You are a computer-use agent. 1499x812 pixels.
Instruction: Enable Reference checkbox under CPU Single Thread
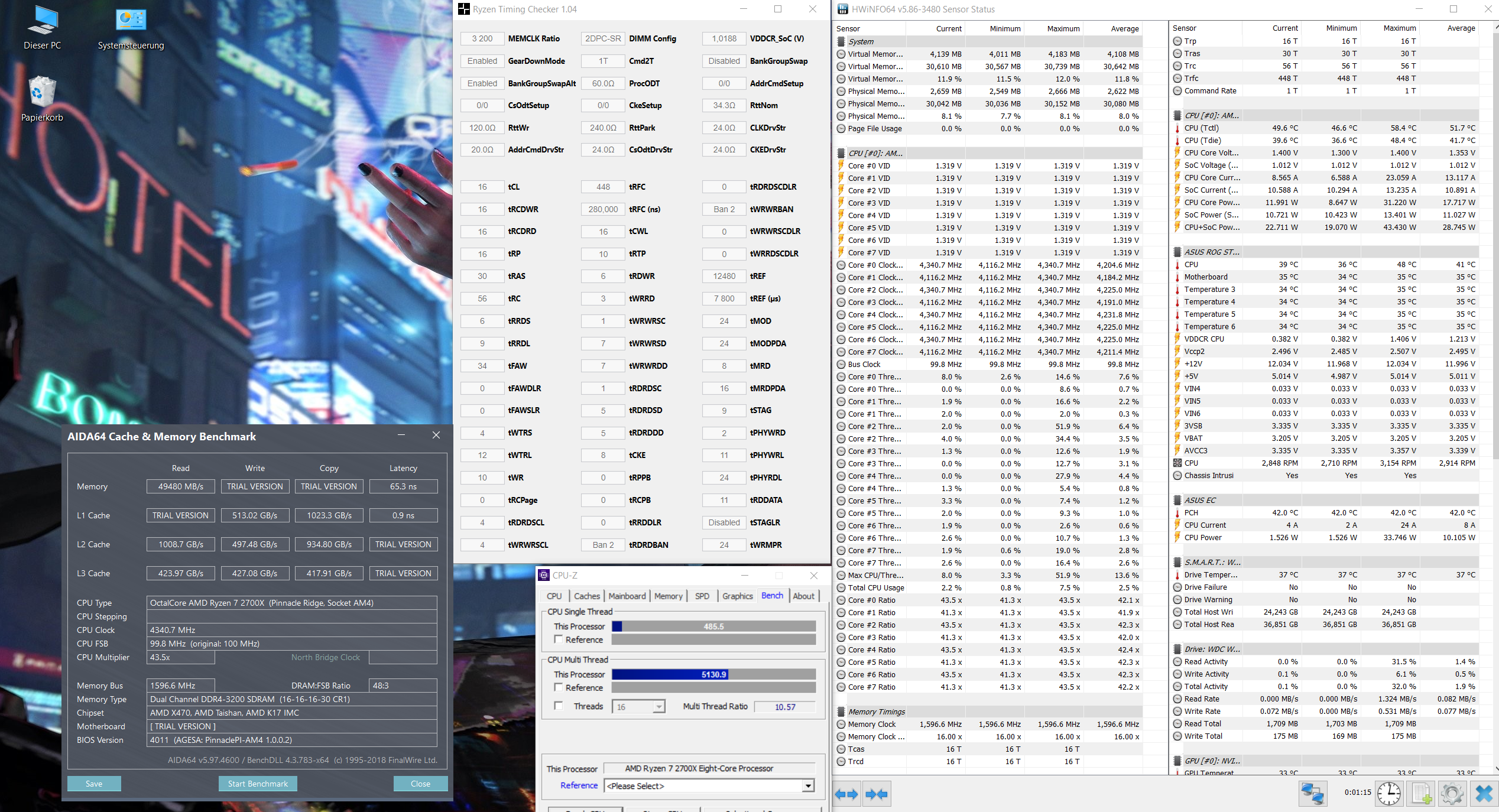click(x=558, y=639)
